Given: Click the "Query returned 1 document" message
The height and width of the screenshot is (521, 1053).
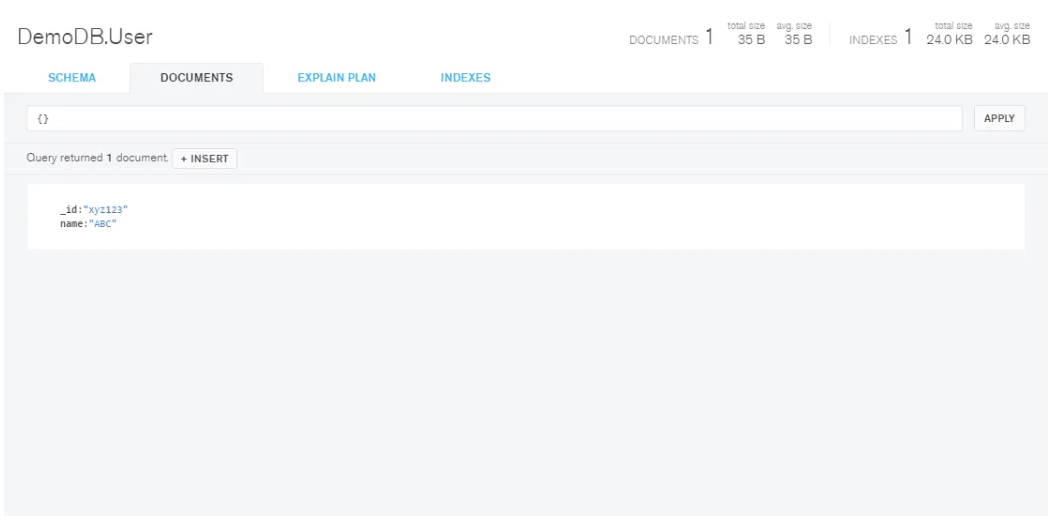Looking at the screenshot, I should coord(97,158).
